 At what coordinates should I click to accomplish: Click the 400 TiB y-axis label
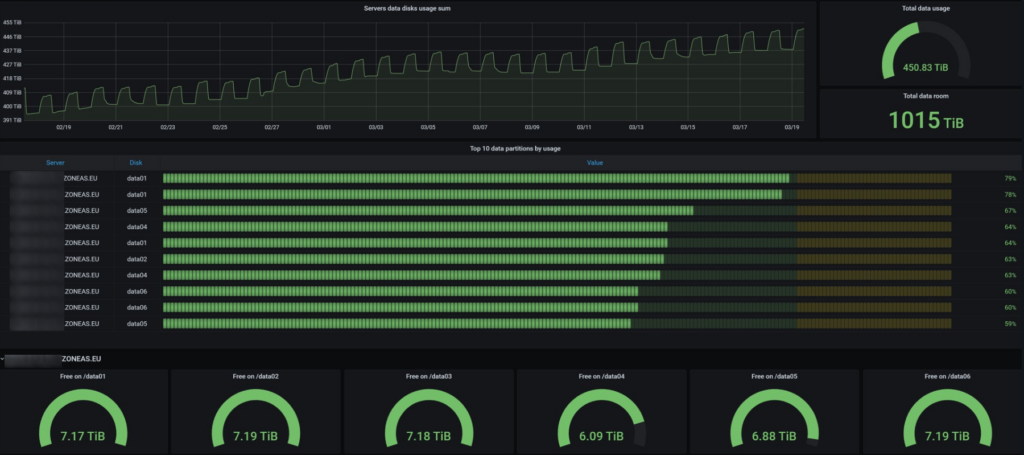(12, 106)
